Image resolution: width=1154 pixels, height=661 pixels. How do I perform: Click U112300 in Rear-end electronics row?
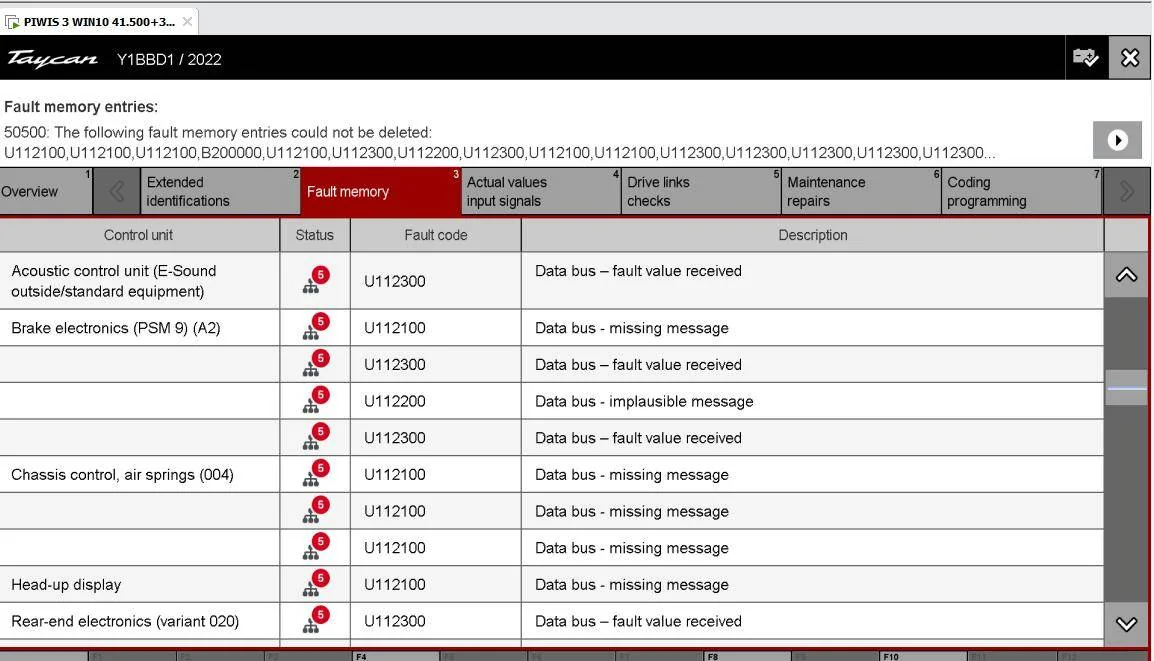tap(394, 621)
